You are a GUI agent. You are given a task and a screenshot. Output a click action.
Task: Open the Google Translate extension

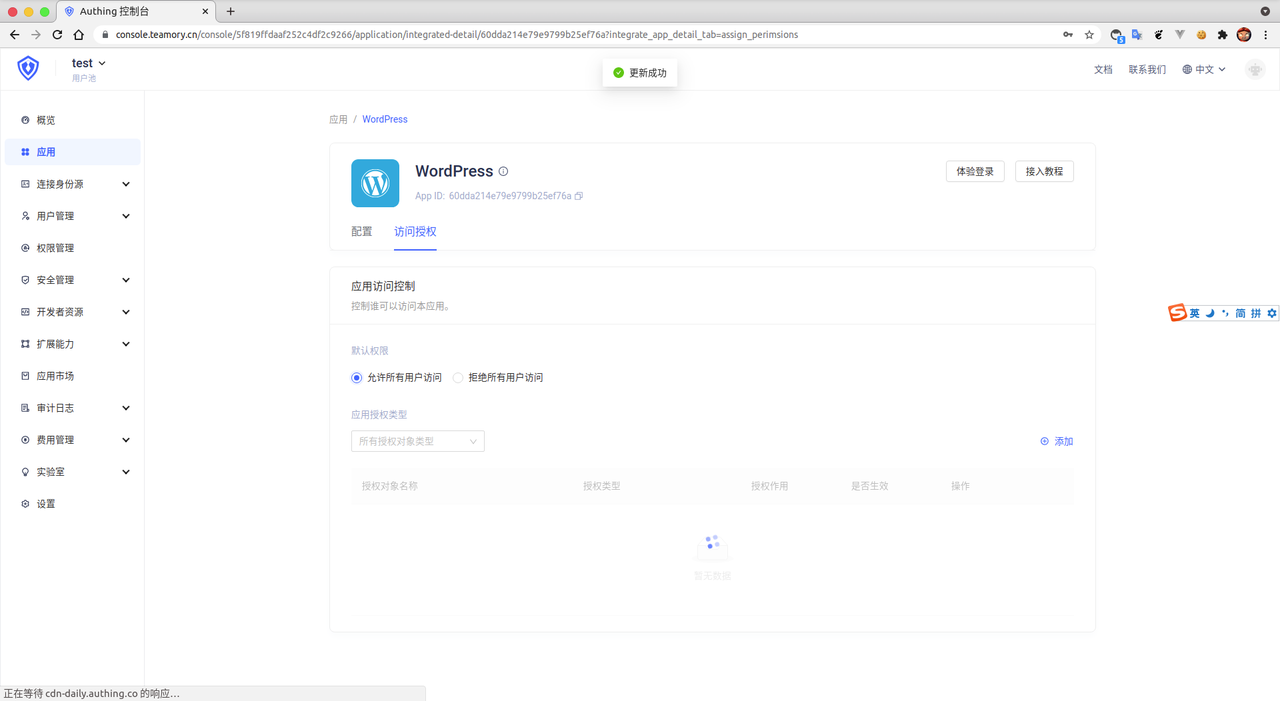pos(1137,34)
